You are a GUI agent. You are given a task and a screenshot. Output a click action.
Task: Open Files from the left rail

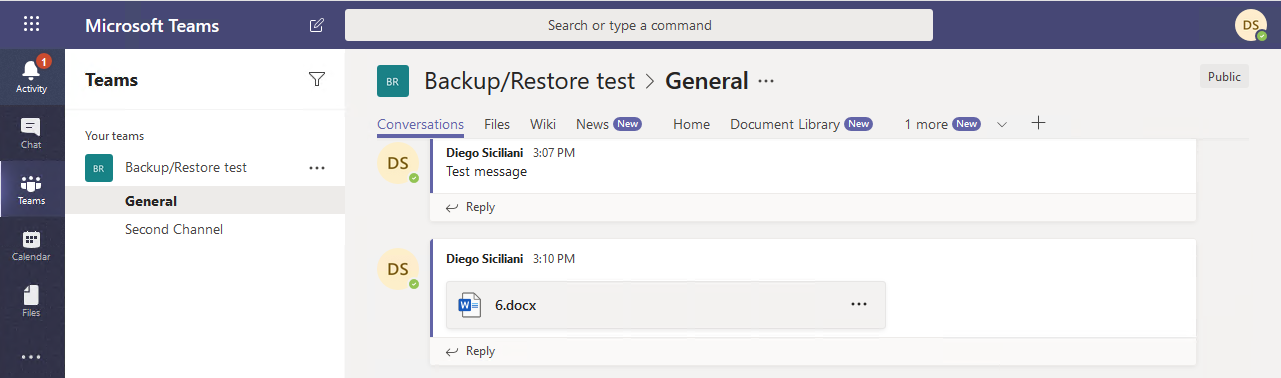[32, 301]
